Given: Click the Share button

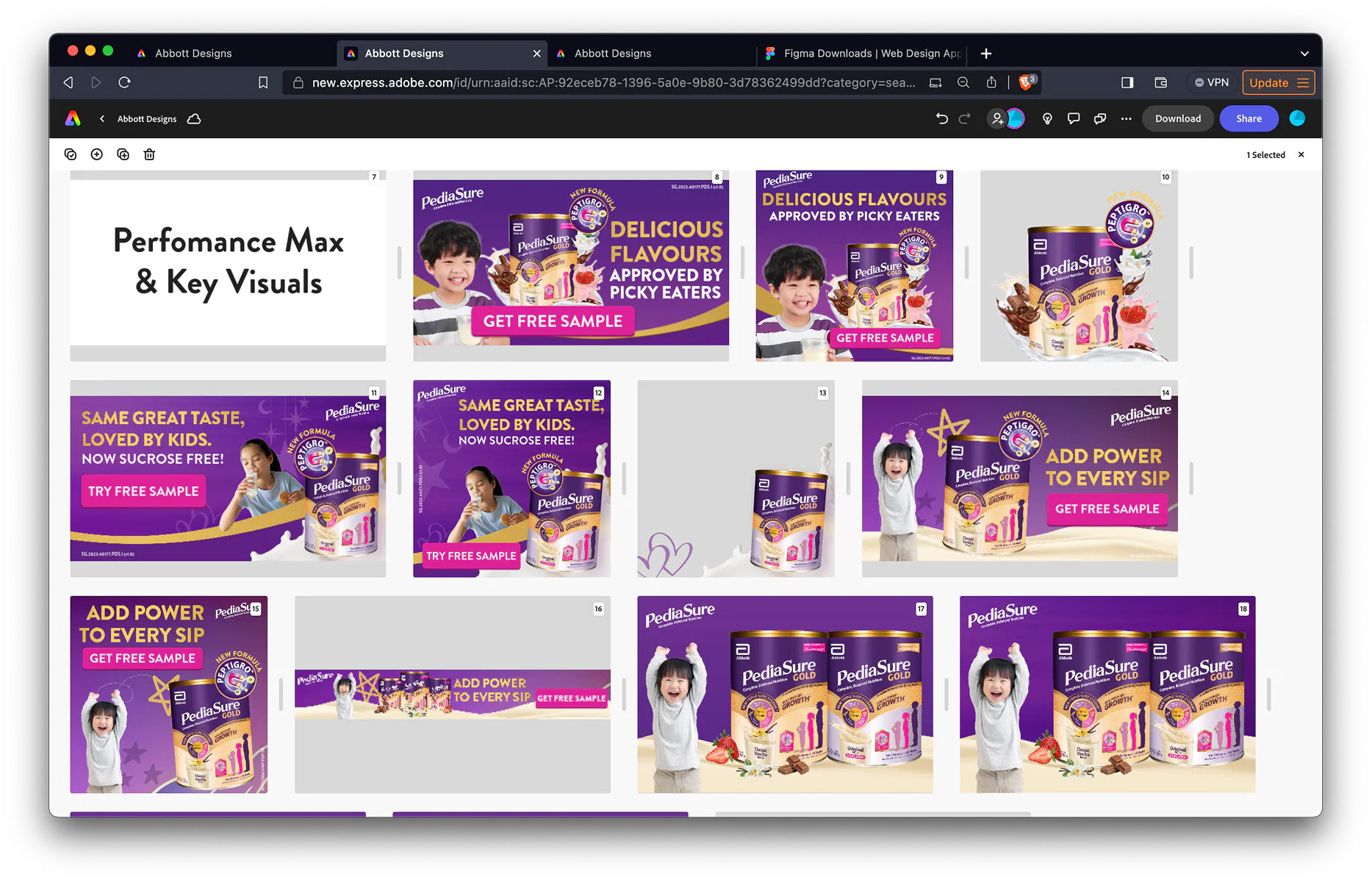Looking at the screenshot, I should [1249, 118].
